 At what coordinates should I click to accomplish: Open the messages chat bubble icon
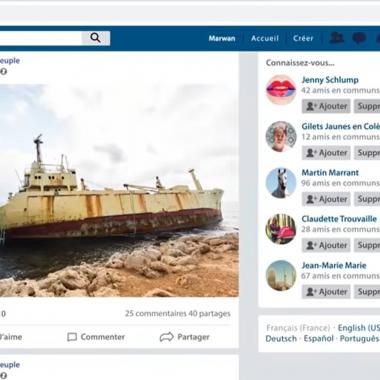click(359, 38)
